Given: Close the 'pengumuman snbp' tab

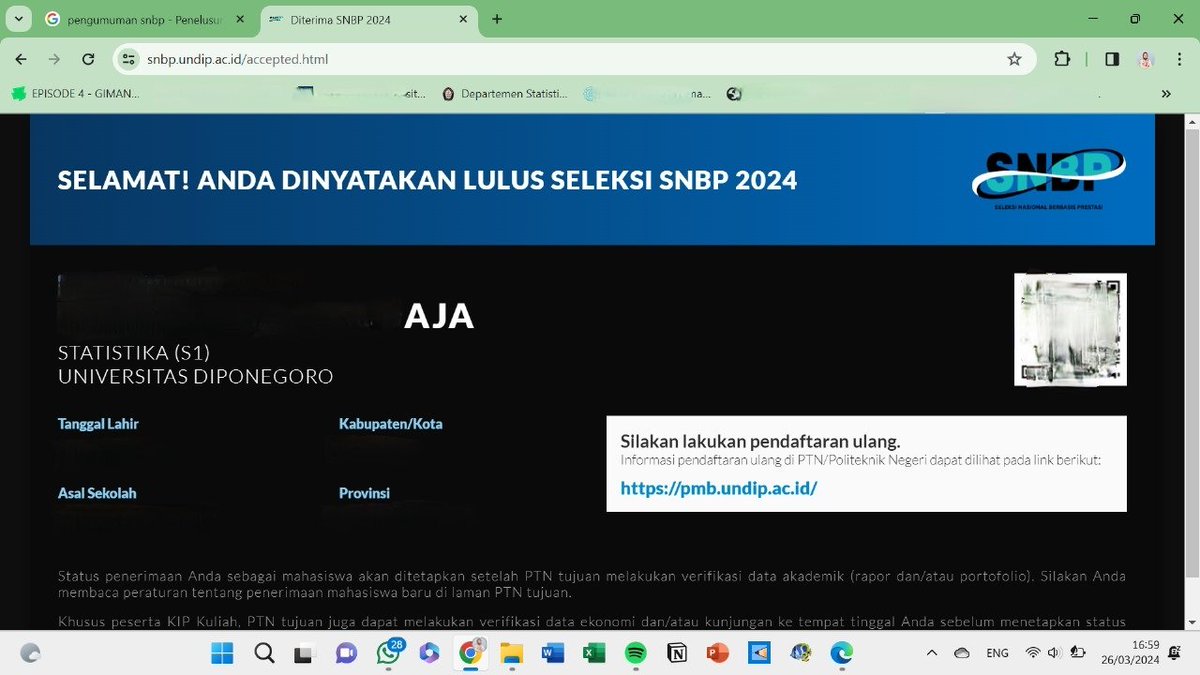Looking at the screenshot, I should point(239,19).
